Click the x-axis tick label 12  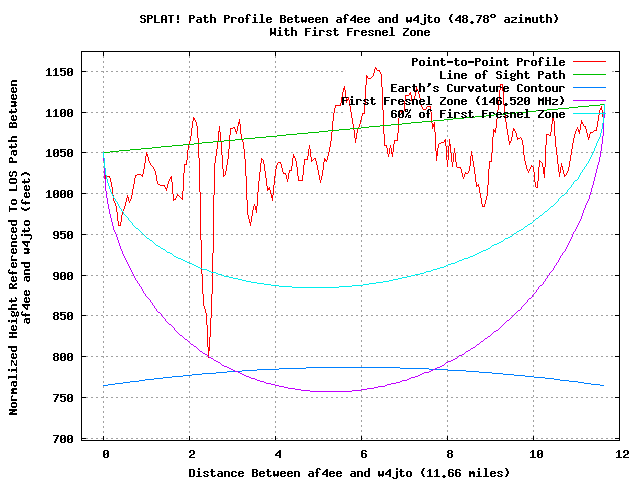pyautogui.click(x=622, y=454)
